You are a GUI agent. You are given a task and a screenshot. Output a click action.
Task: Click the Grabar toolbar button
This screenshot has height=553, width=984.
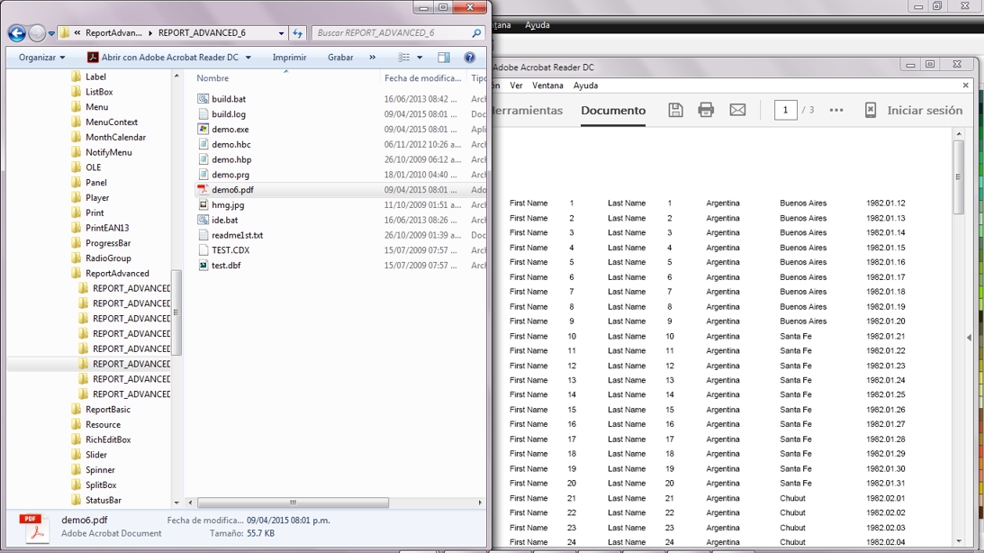(340, 57)
